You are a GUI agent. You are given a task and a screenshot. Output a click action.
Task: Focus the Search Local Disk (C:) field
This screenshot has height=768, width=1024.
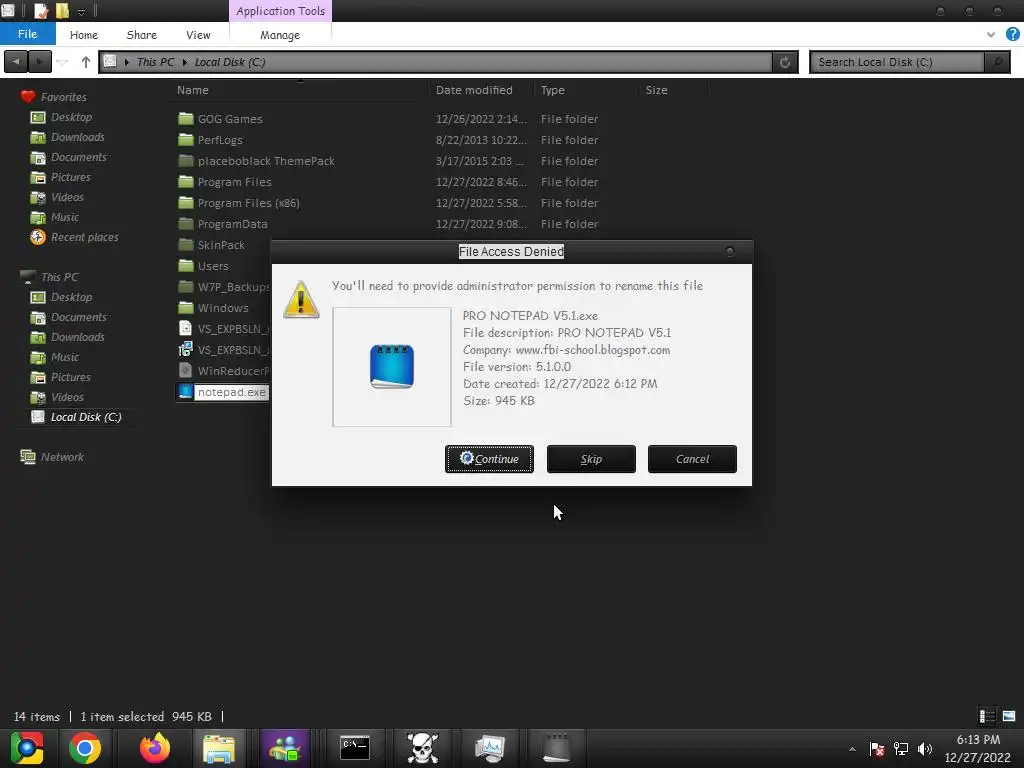point(897,62)
